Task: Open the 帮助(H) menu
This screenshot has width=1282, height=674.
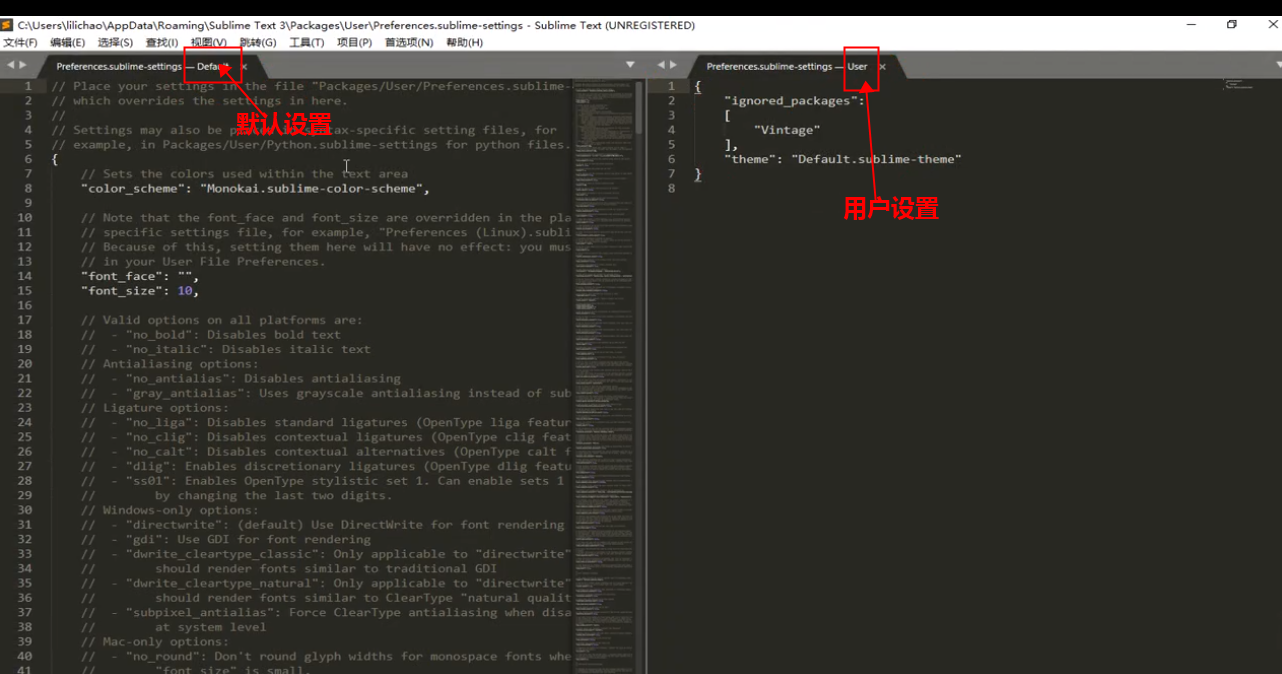Action: click(464, 43)
